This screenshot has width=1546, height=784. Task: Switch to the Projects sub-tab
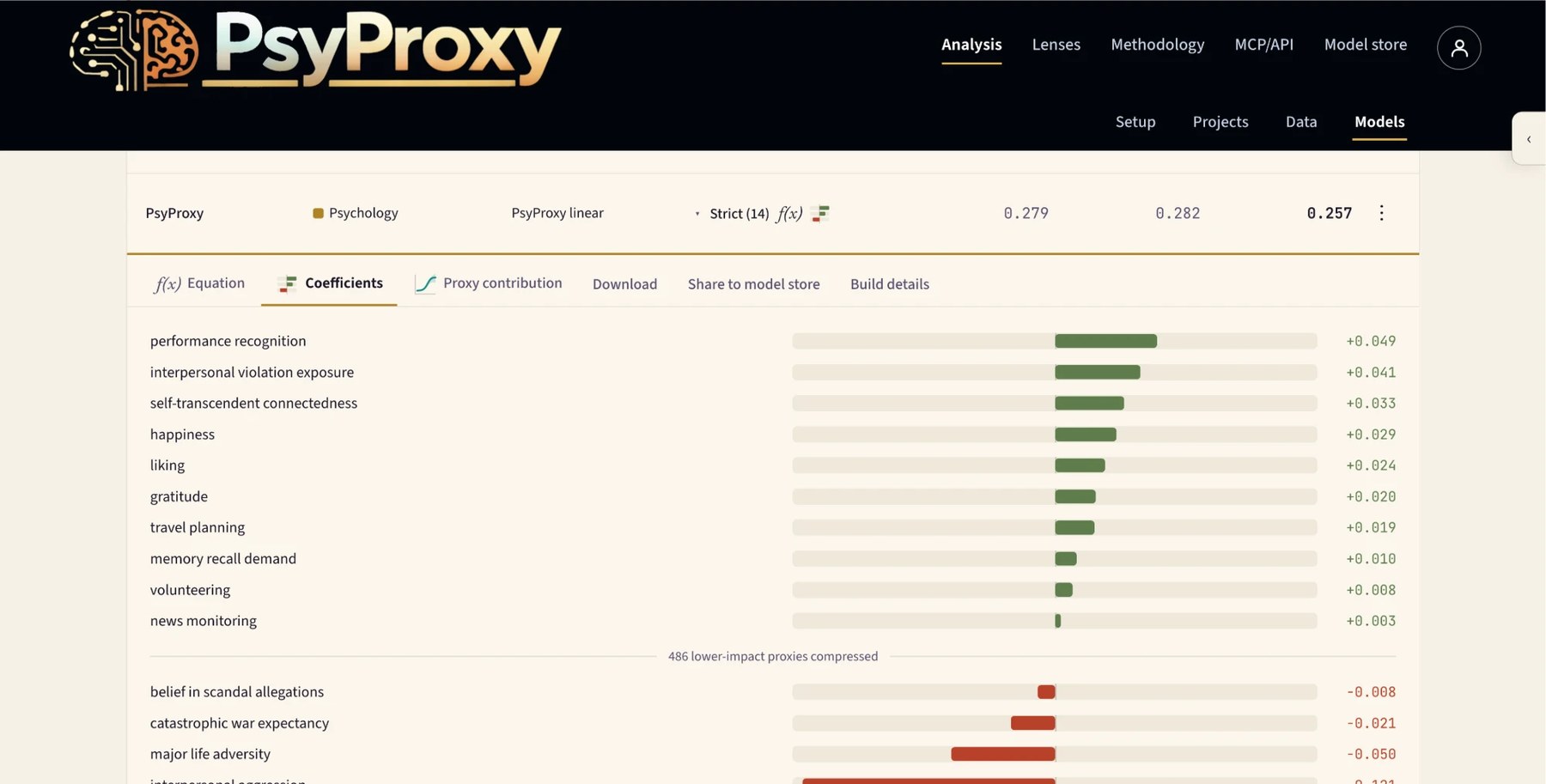coord(1220,122)
